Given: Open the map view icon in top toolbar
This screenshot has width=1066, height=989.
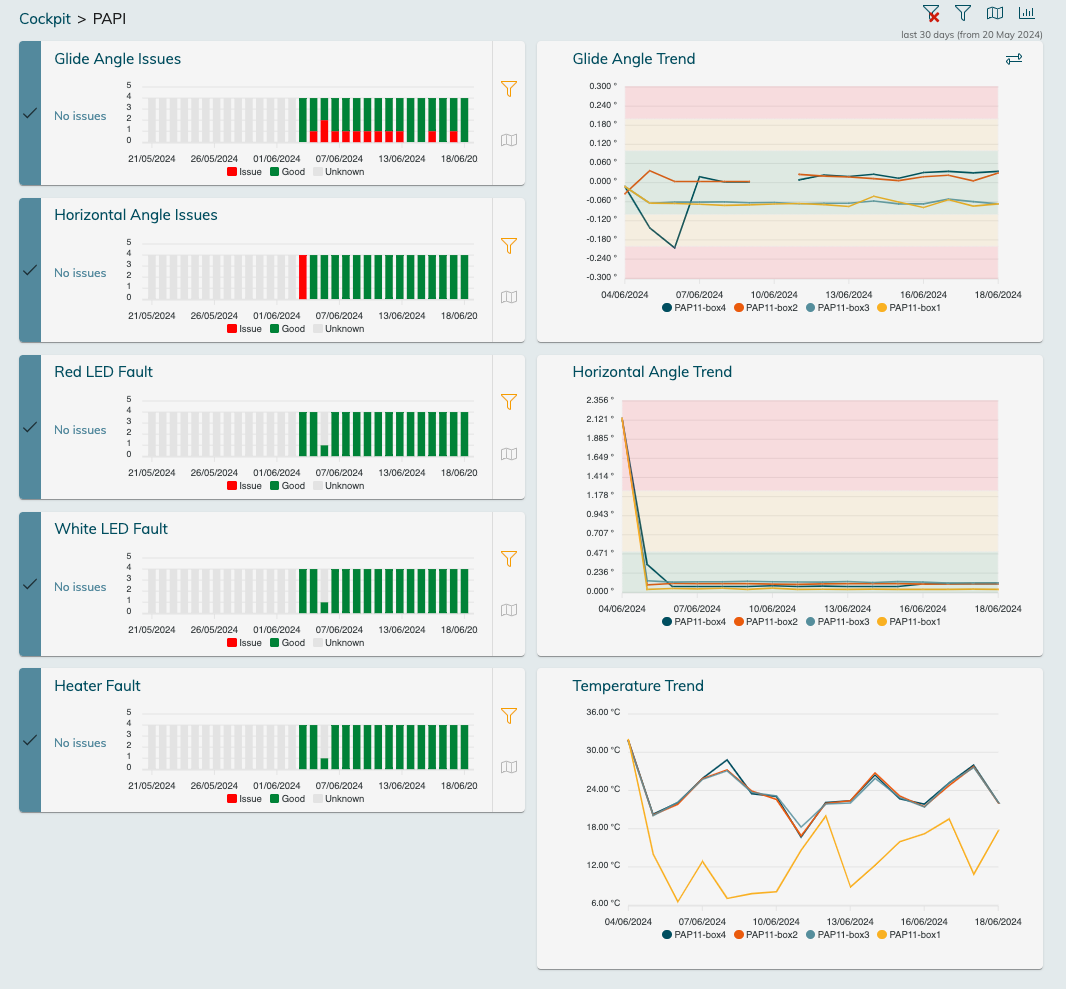Looking at the screenshot, I should pyautogui.click(x=995, y=13).
